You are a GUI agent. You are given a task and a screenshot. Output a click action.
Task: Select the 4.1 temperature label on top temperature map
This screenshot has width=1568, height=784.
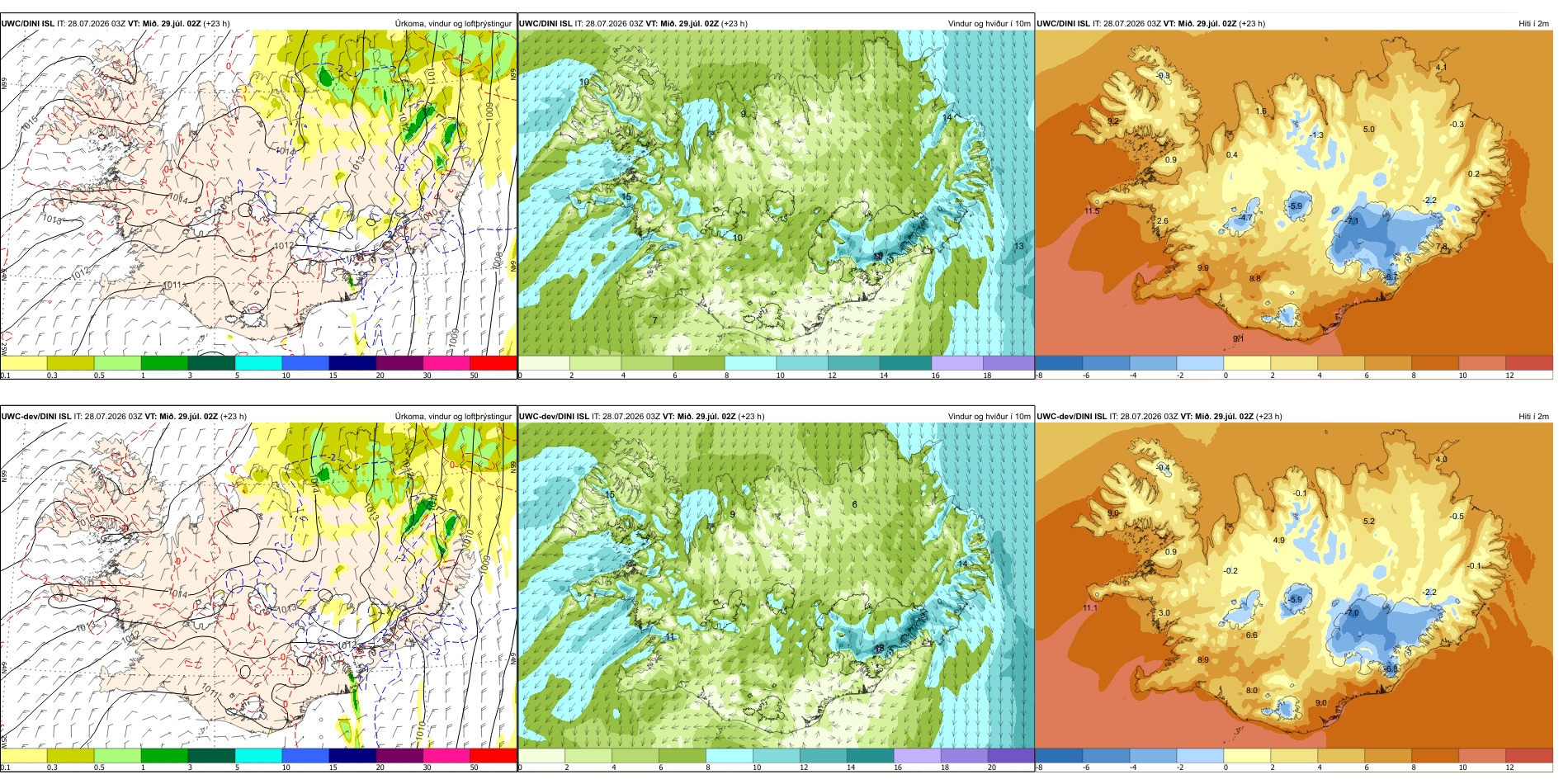point(1441,67)
